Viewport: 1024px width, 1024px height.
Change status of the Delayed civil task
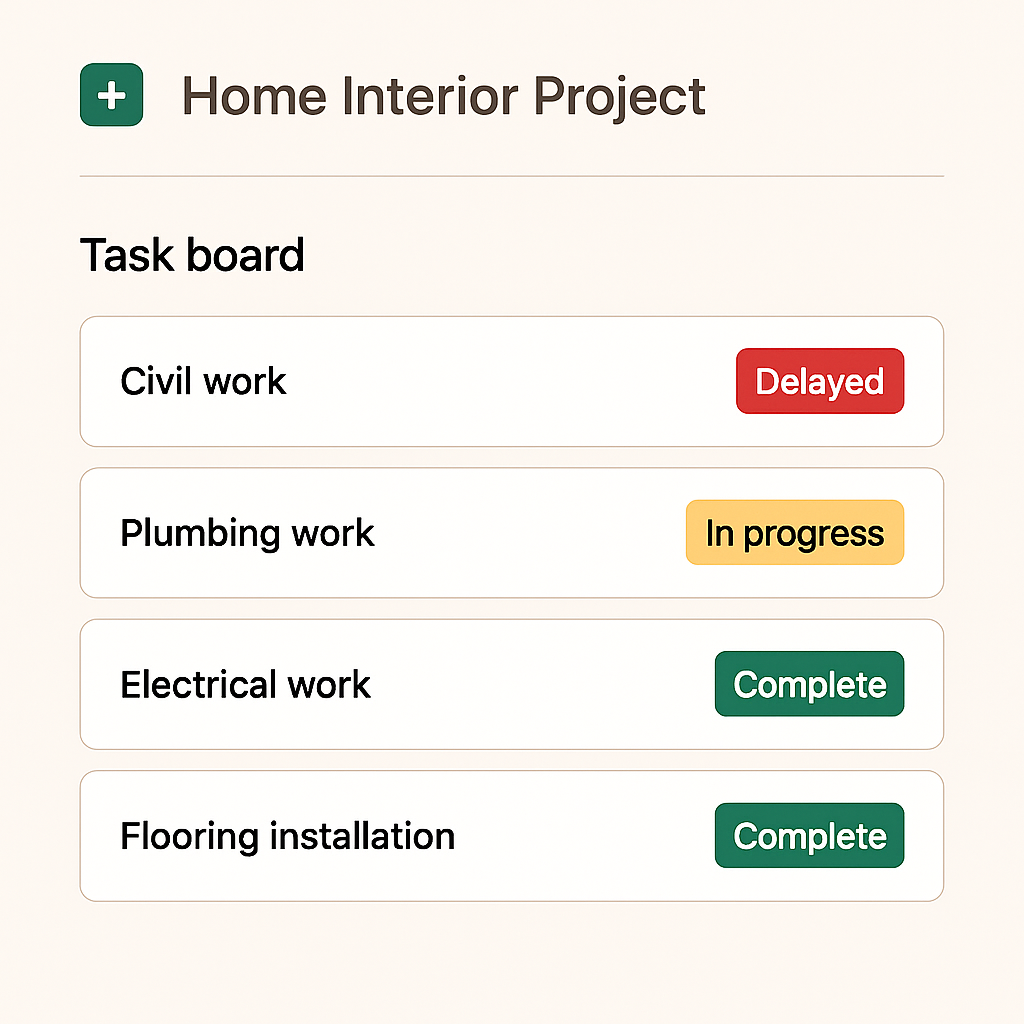click(x=820, y=381)
